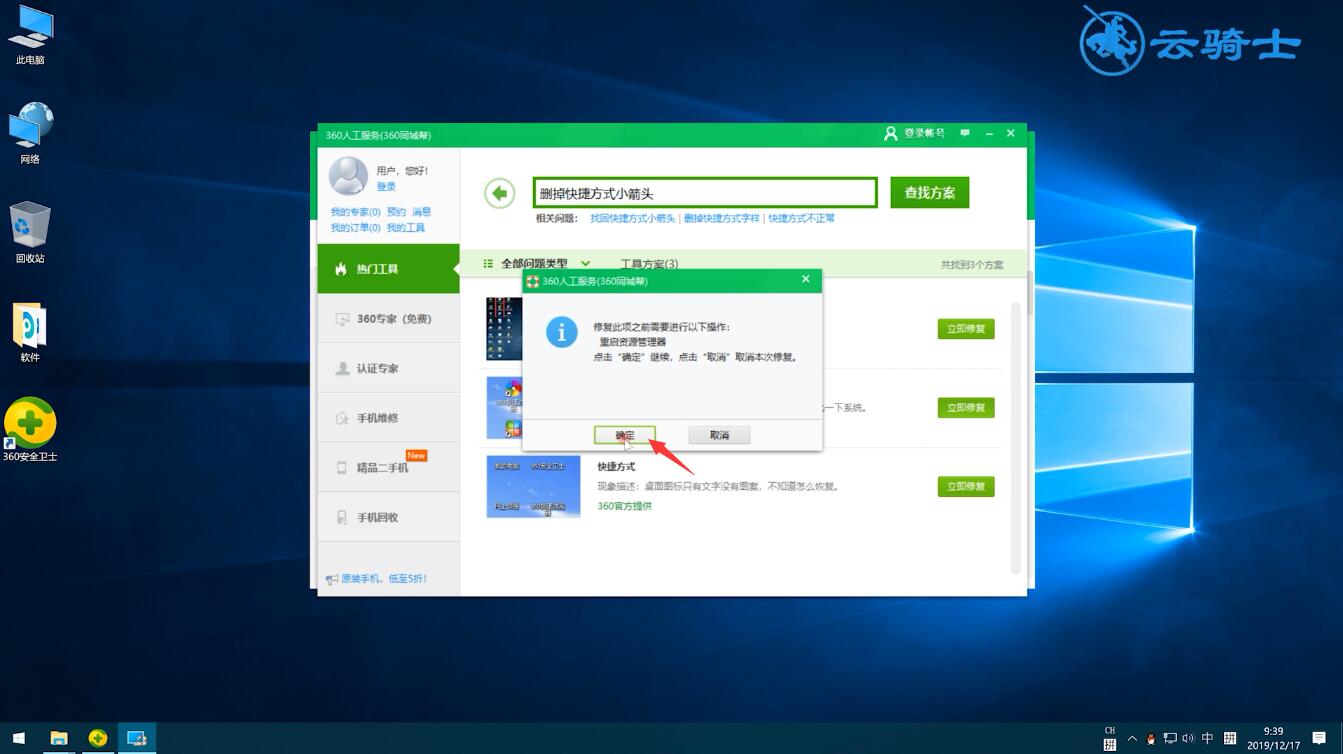Open the first solution thumbnail
This screenshot has width=1343, height=754.
pyautogui.click(x=504, y=329)
